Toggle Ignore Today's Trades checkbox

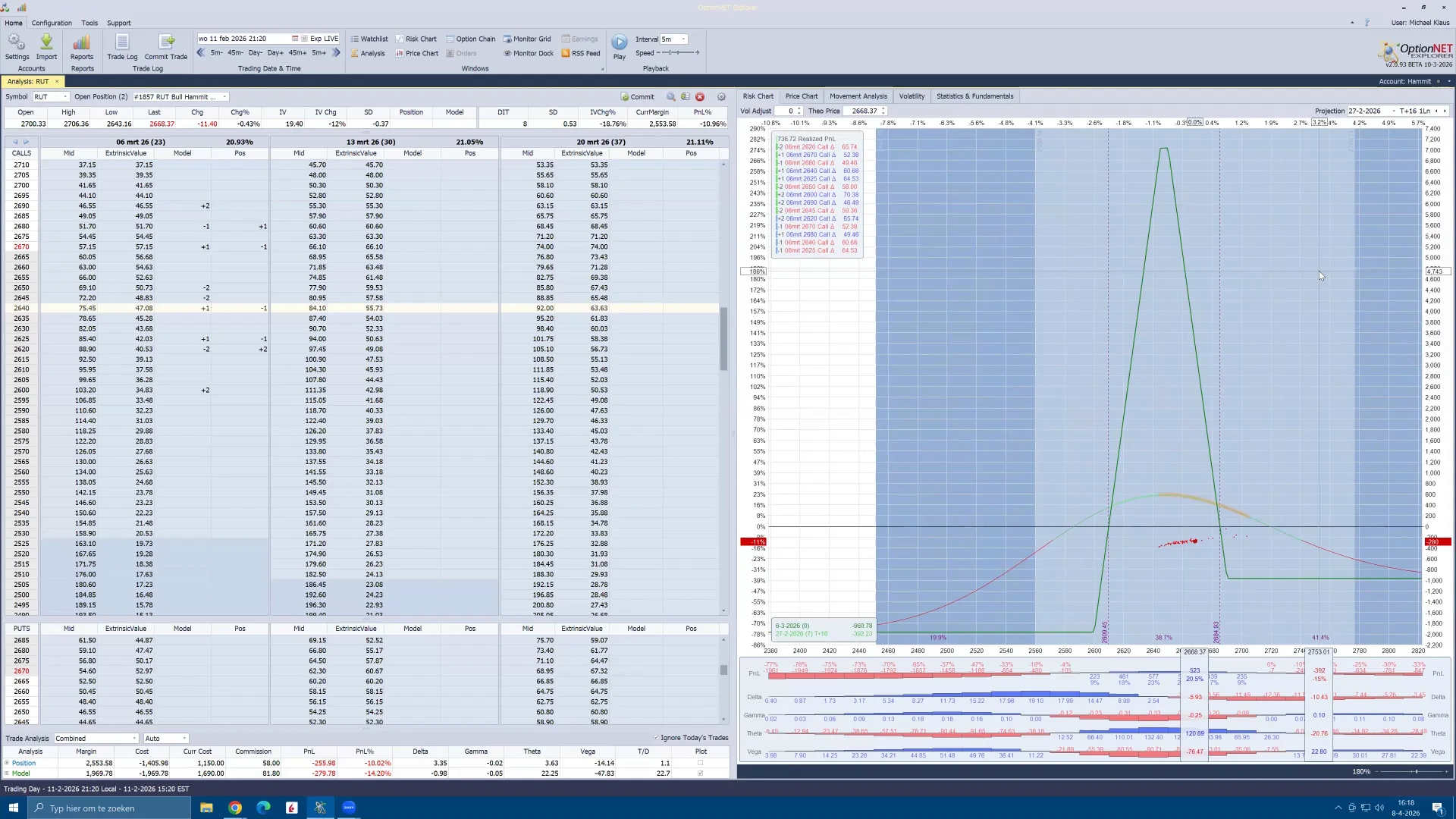(657, 738)
